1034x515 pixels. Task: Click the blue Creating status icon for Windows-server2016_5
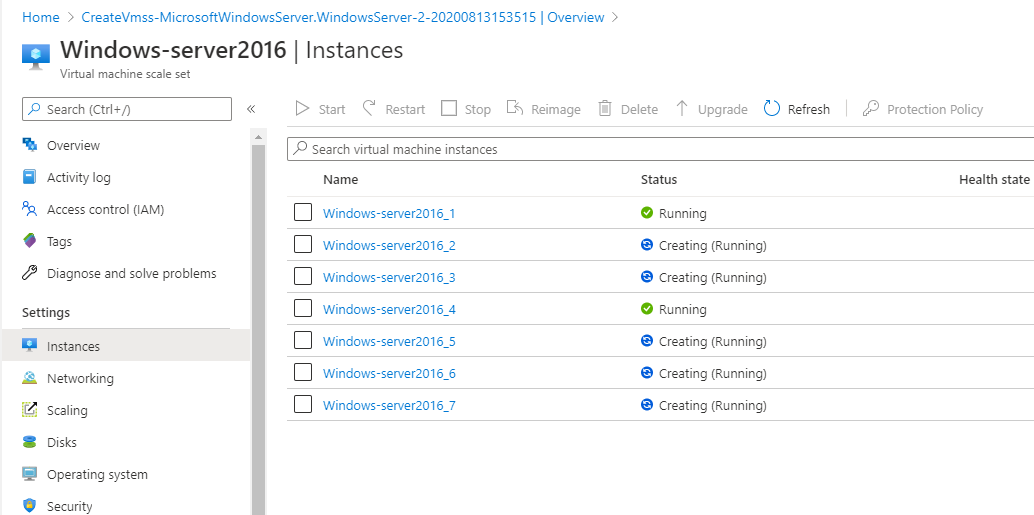(x=647, y=341)
